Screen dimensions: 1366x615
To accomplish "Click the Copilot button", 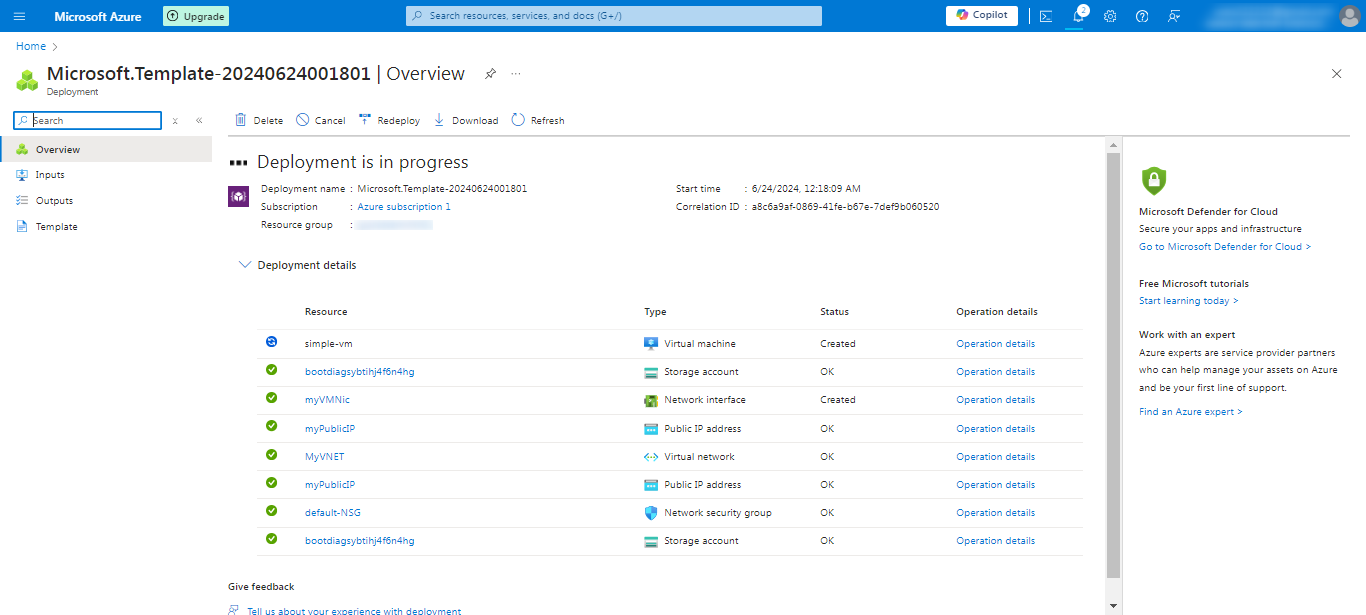I will tap(982, 15).
